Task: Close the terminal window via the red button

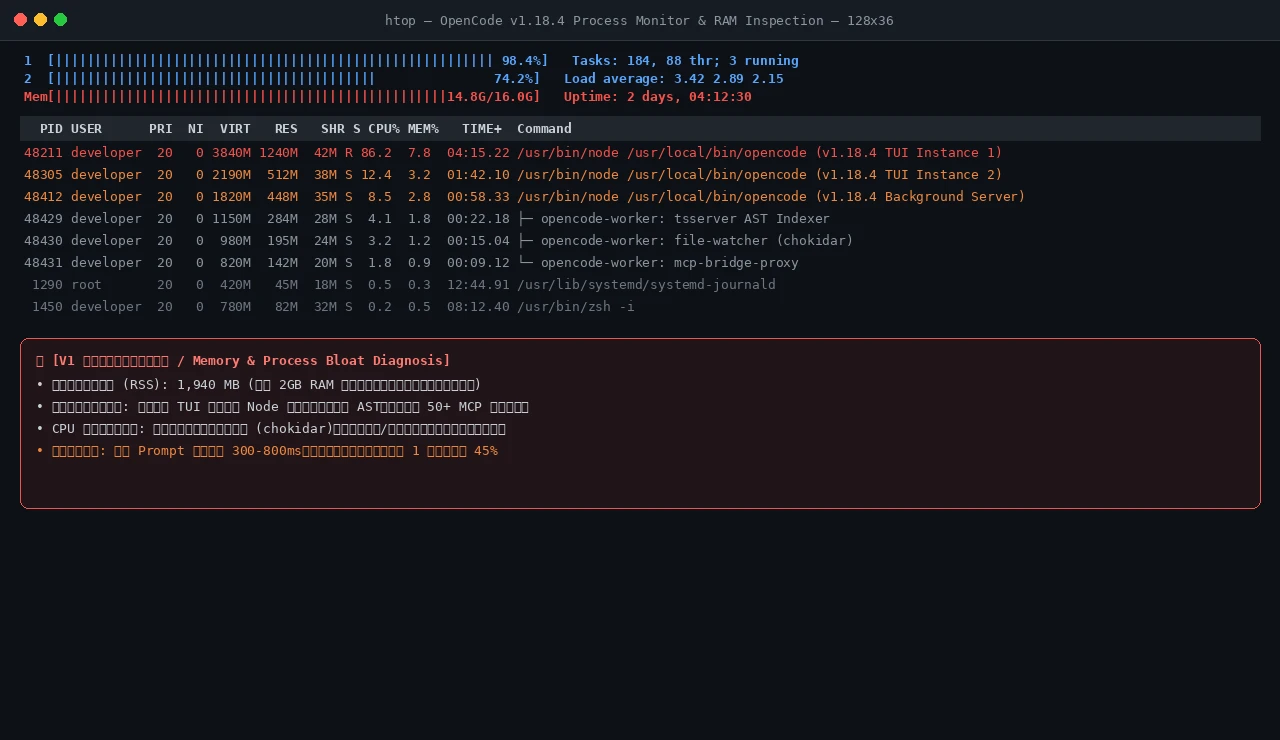Action: pyautogui.click(x=21, y=20)
